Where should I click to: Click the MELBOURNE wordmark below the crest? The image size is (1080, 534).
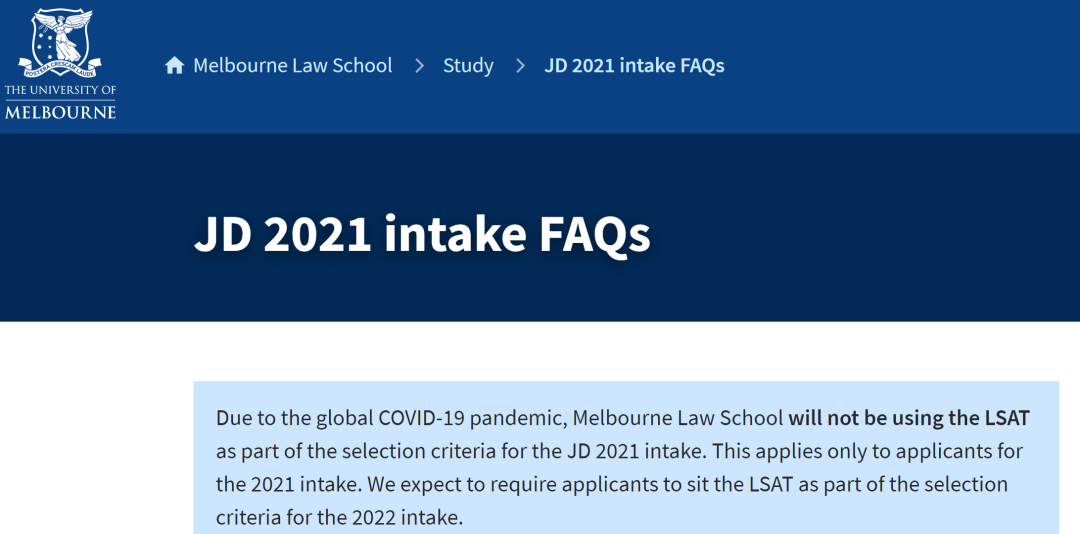61,111
